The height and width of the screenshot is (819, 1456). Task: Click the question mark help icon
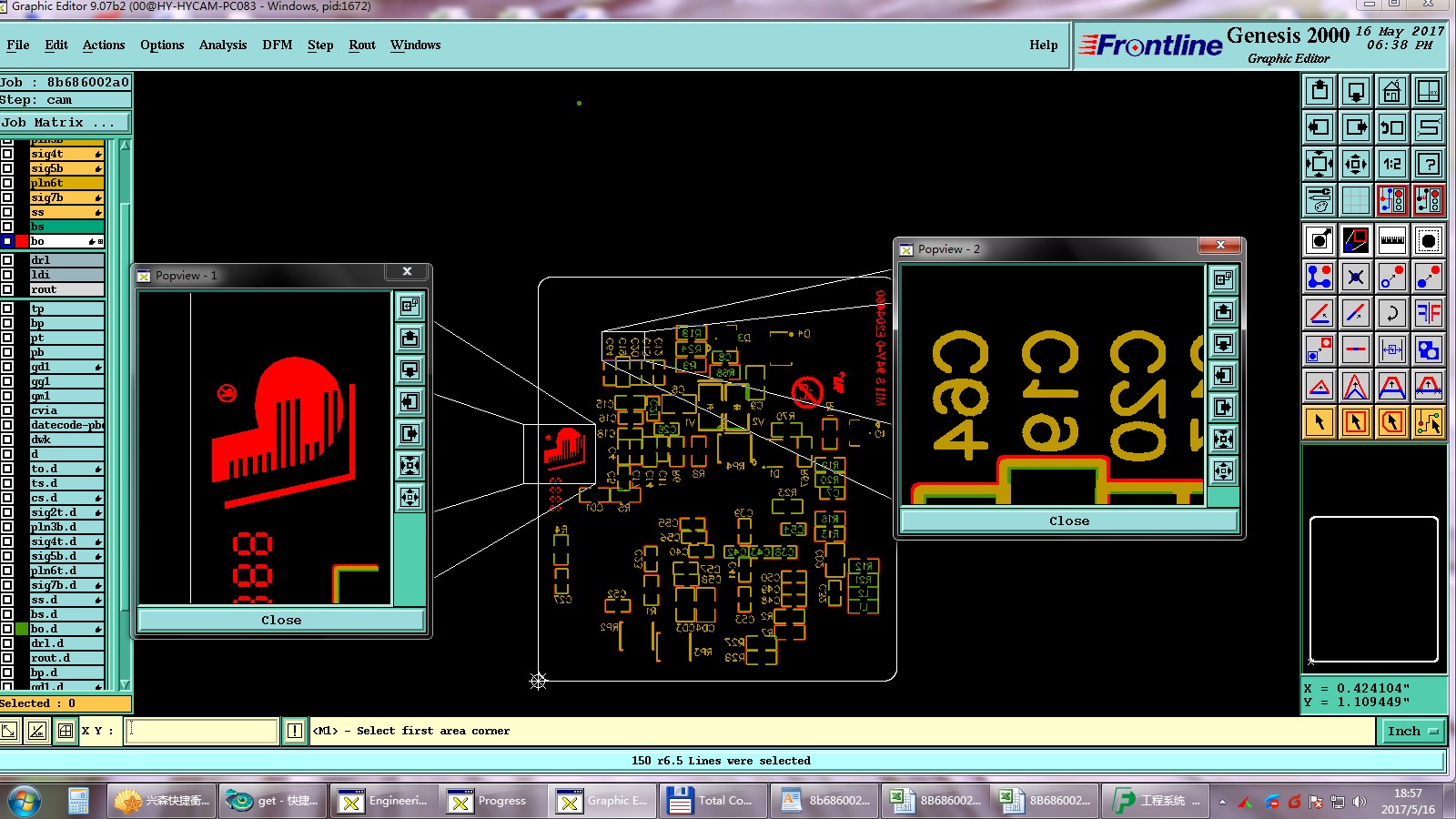tap(1429, 164)
